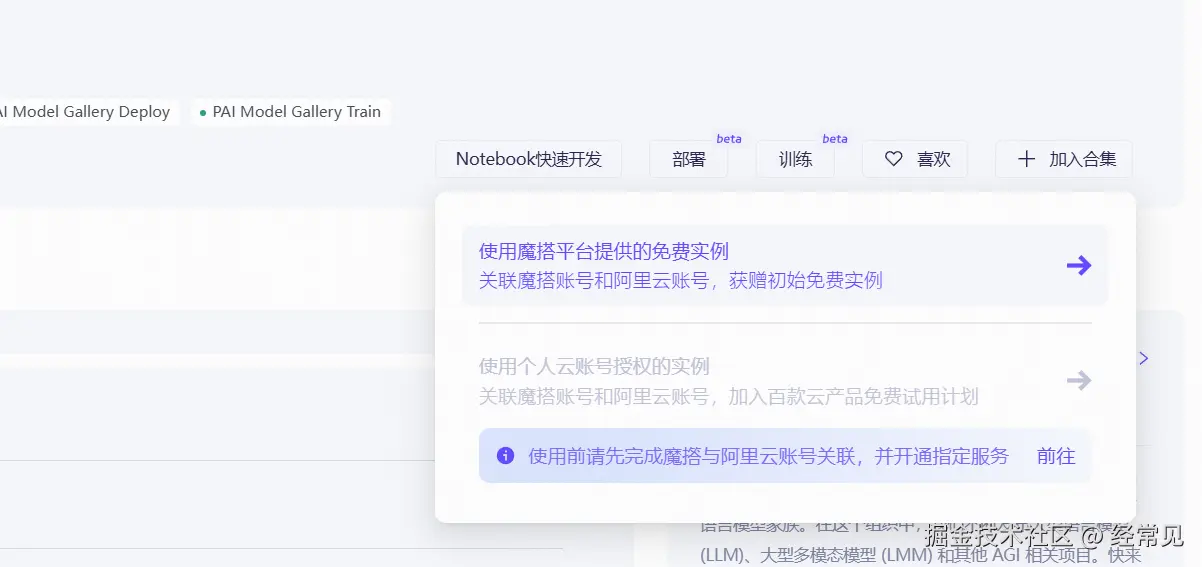Select the PAI Model Gallery Train tag

click(290, 112)
